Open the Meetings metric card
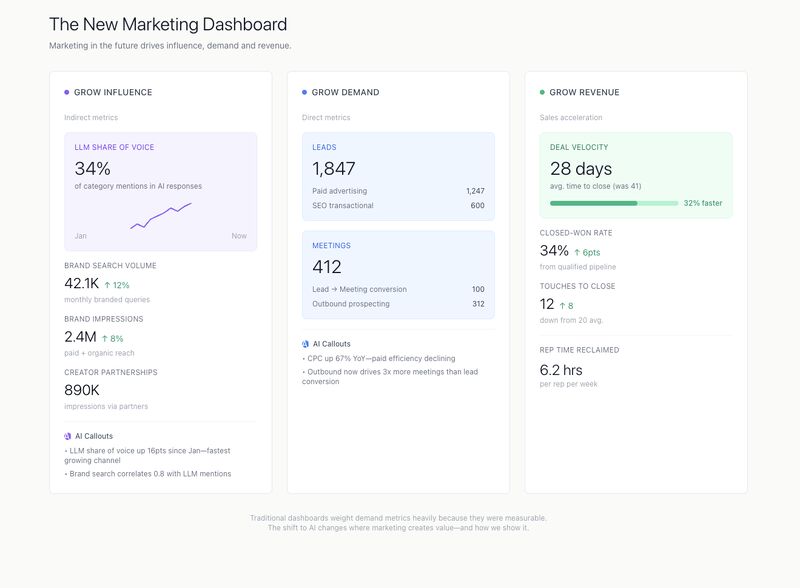This screenshot has height=588, width=800. click(398, 274)
